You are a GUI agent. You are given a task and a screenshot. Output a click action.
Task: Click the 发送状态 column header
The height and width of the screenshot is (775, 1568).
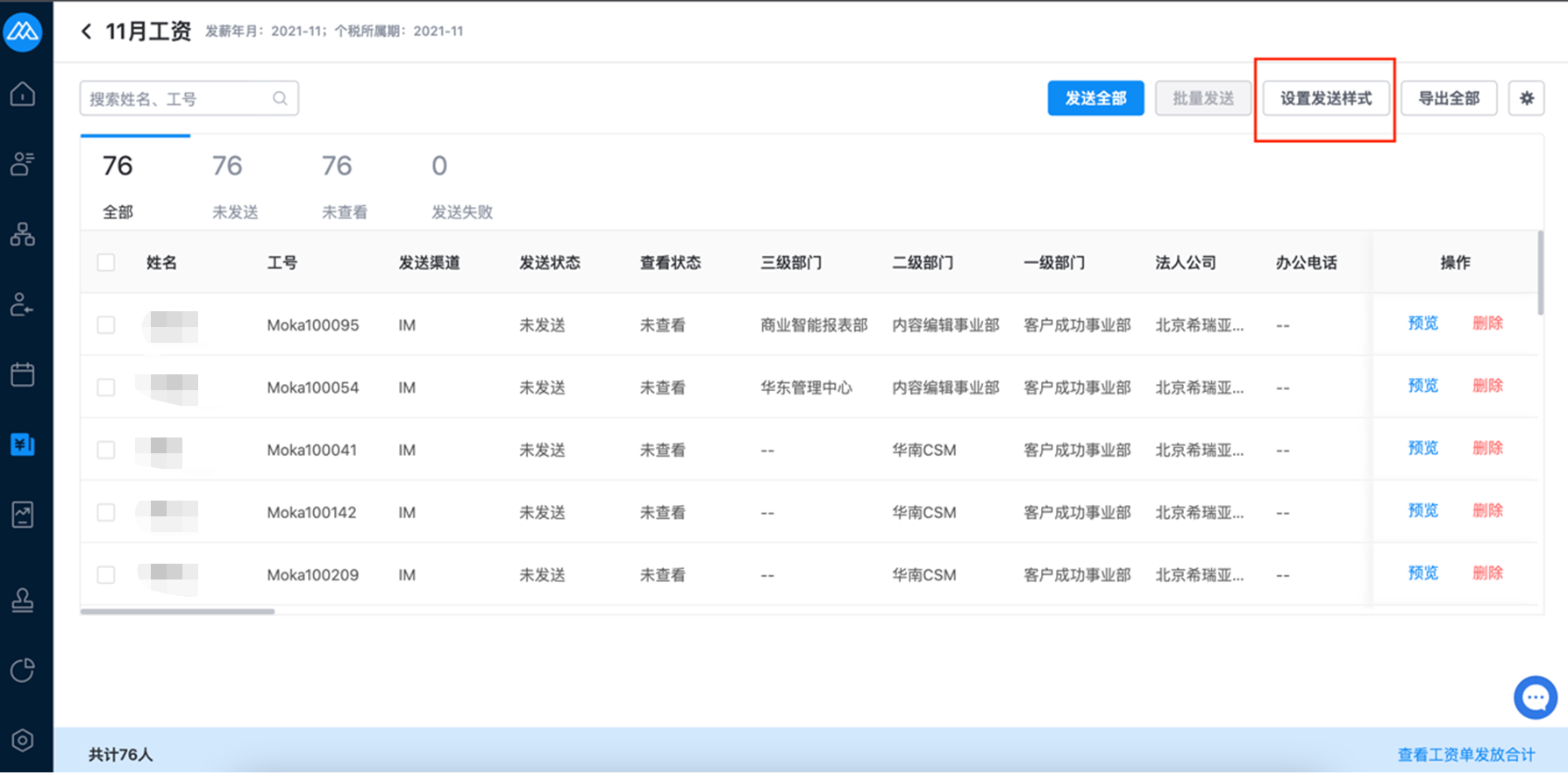click(x=550, y=263)
